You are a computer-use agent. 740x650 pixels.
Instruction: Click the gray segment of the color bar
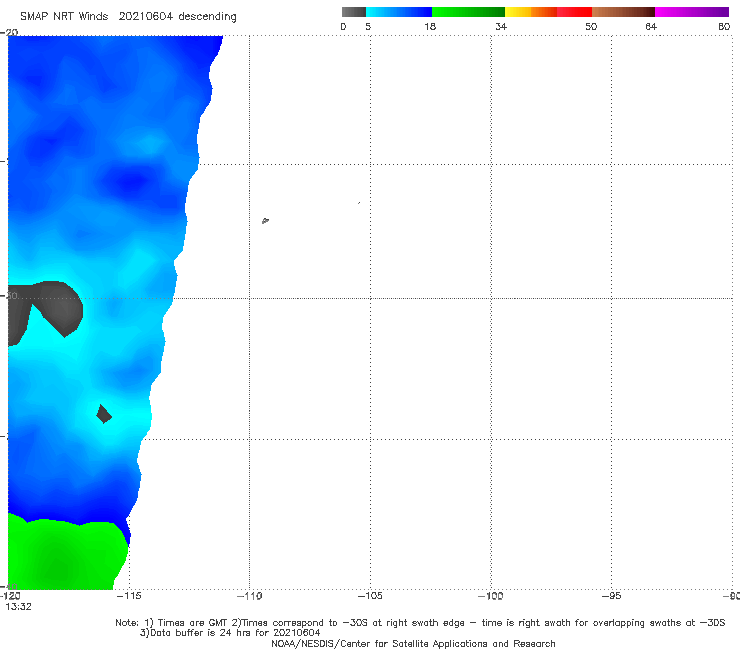click(353, 12)
